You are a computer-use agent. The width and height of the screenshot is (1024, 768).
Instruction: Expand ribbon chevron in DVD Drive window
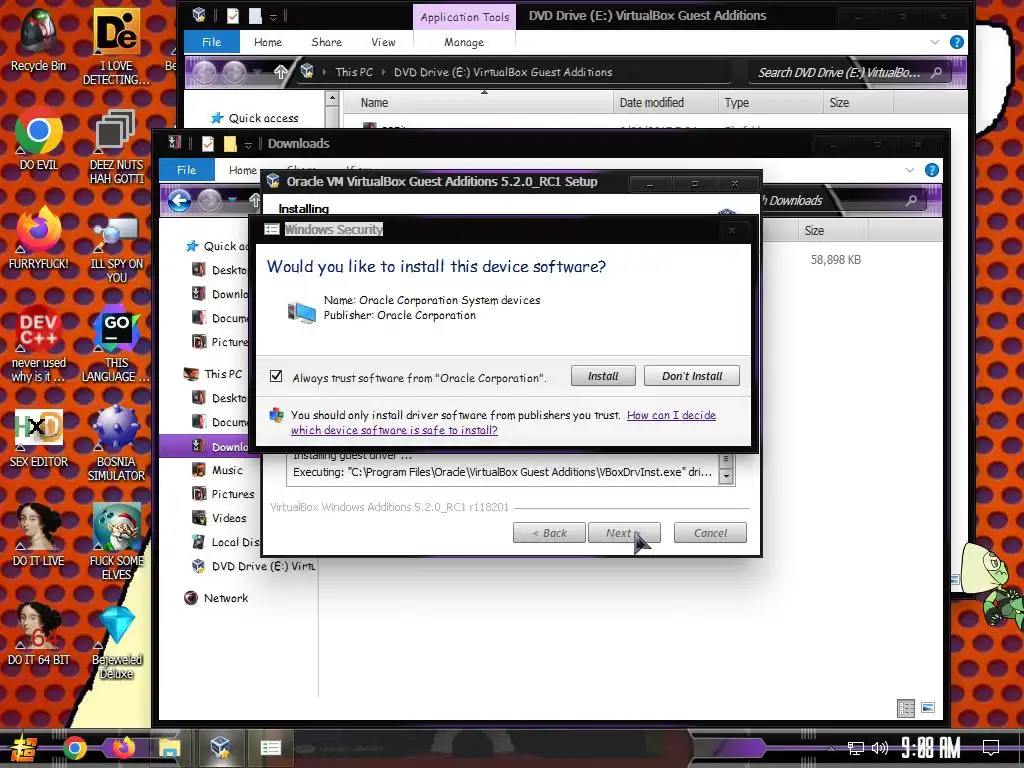tap(935, 42)
